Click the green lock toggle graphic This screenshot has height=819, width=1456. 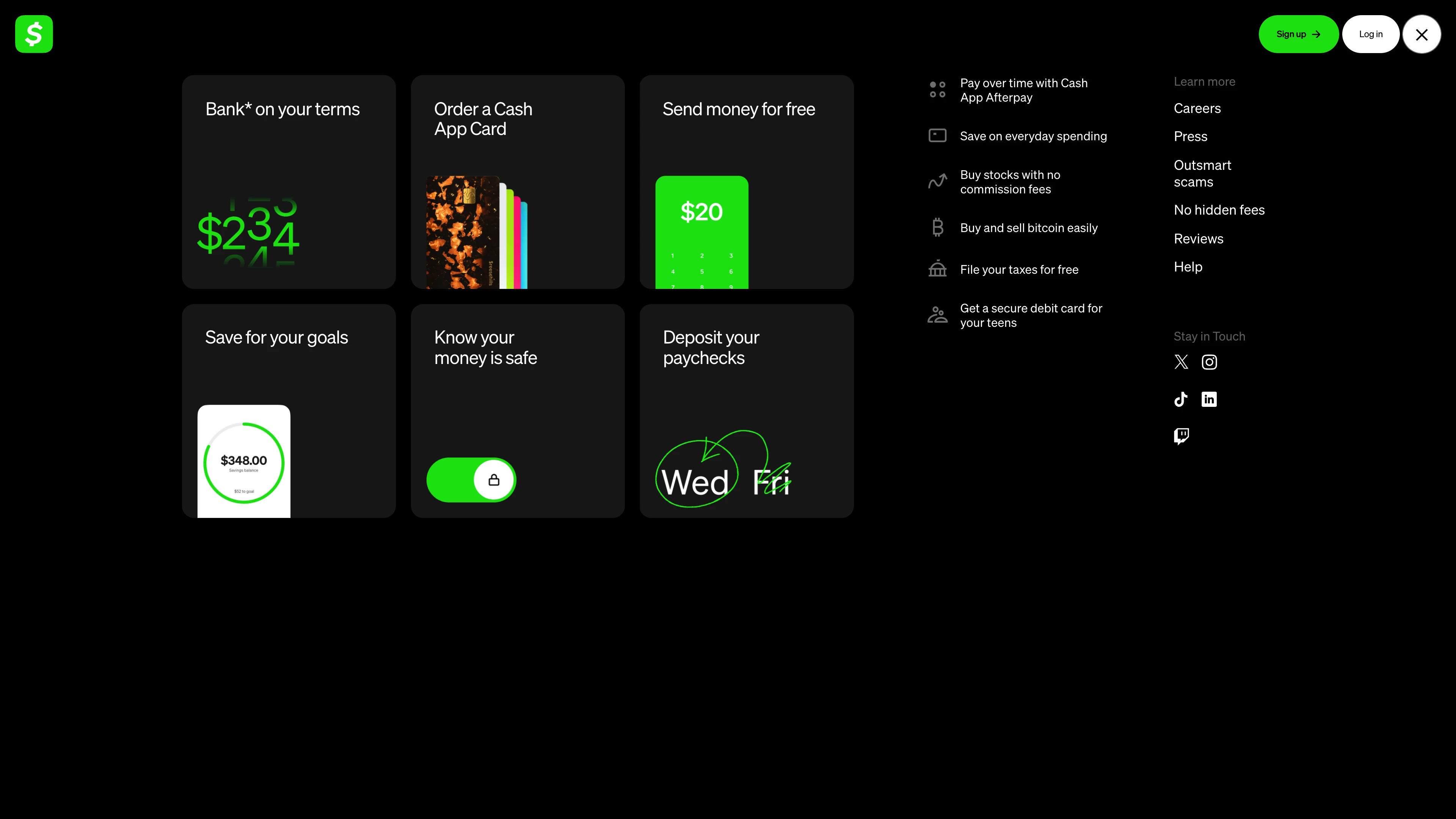[x=471, y=480]
